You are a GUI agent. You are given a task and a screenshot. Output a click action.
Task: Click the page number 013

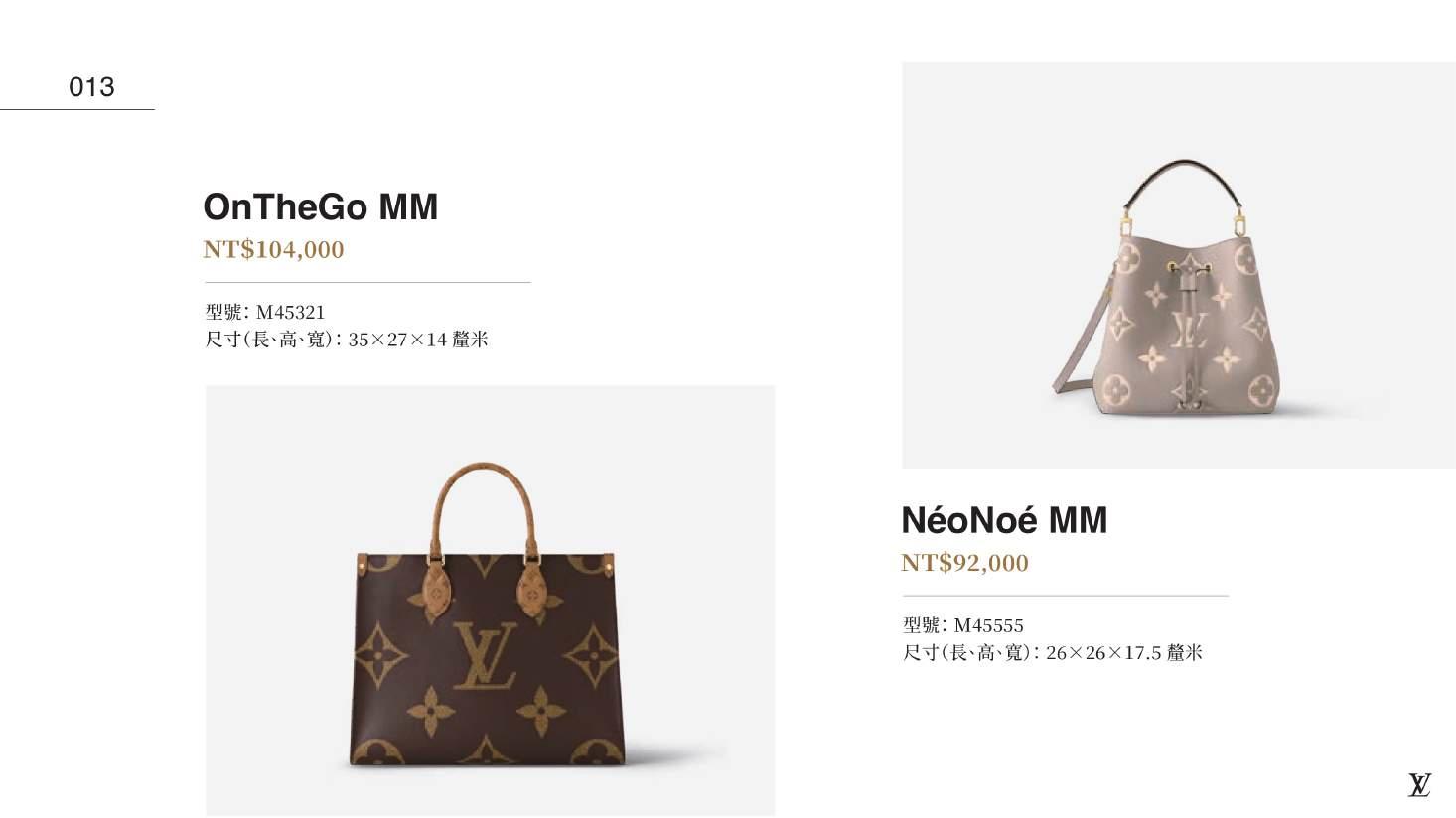pyautogui.click(x=91, y=87)
